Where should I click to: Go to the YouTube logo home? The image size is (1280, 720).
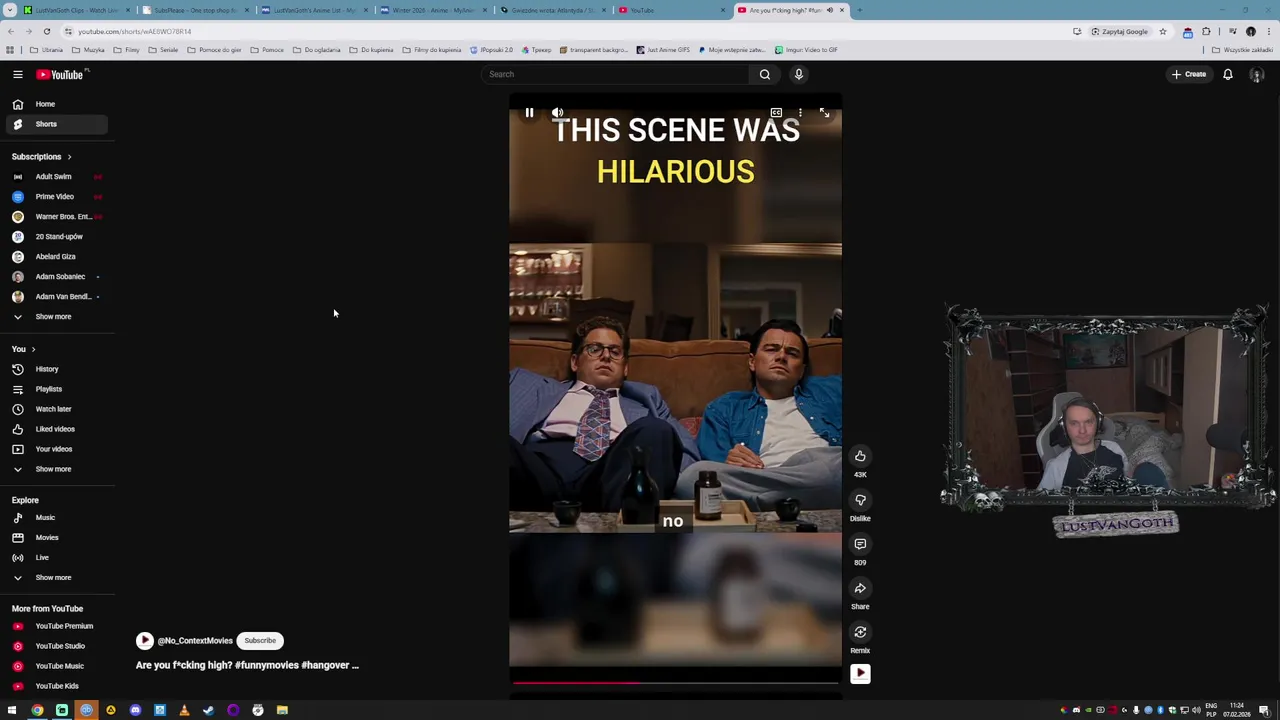click(62, 74)
